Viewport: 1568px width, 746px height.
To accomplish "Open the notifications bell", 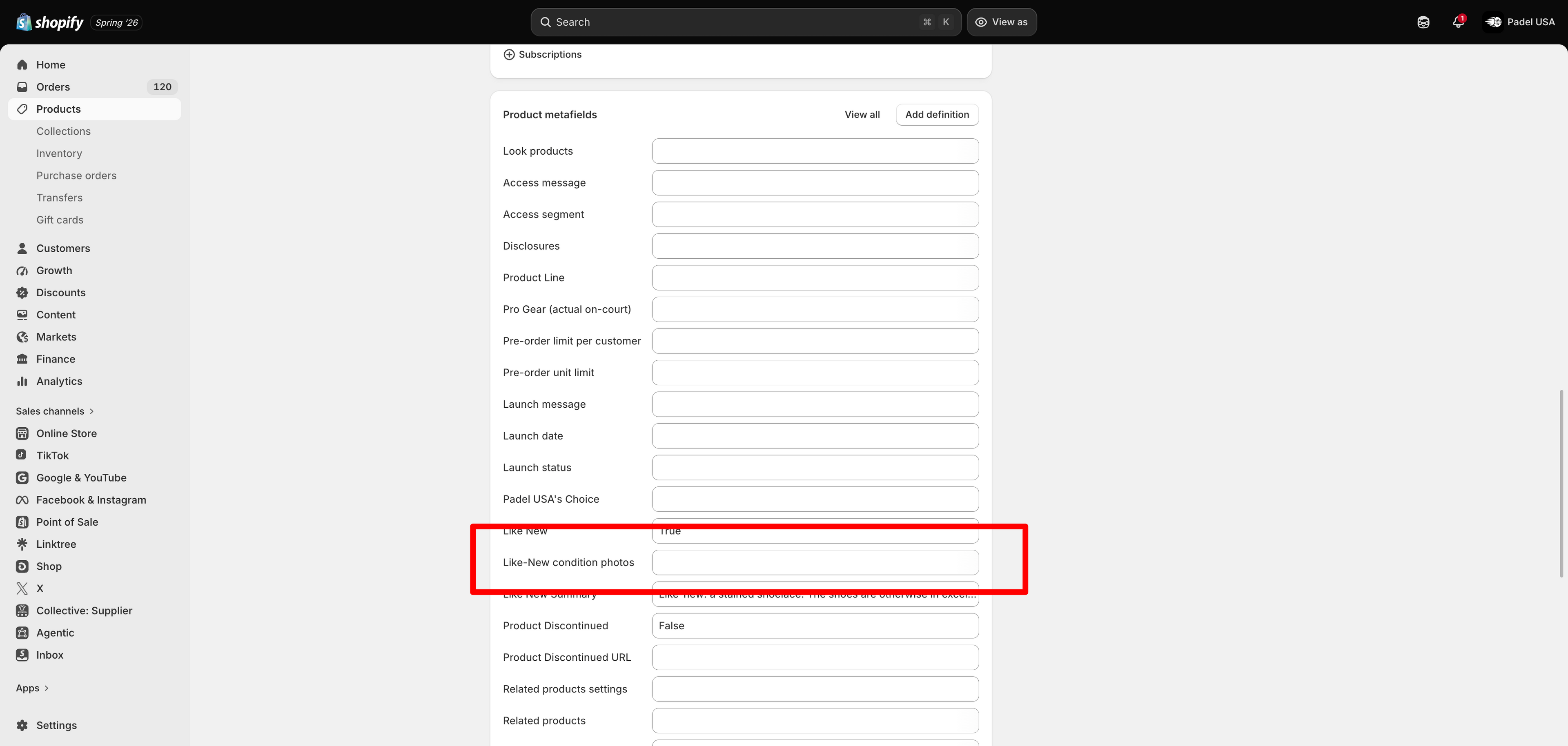I will click(x=1459, y=22).
